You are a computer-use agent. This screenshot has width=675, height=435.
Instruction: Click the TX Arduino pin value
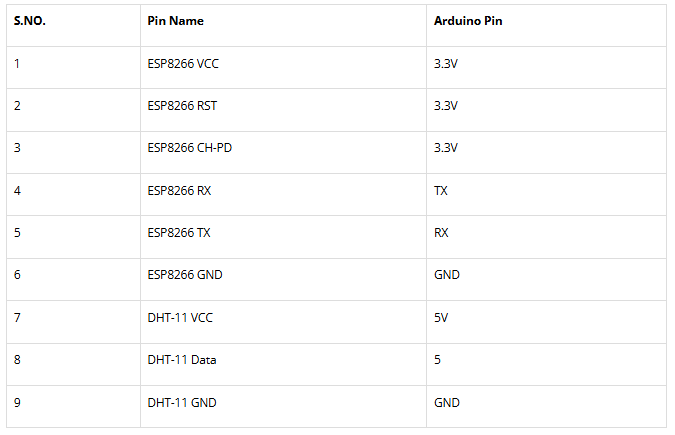click(x=441, y=190)
